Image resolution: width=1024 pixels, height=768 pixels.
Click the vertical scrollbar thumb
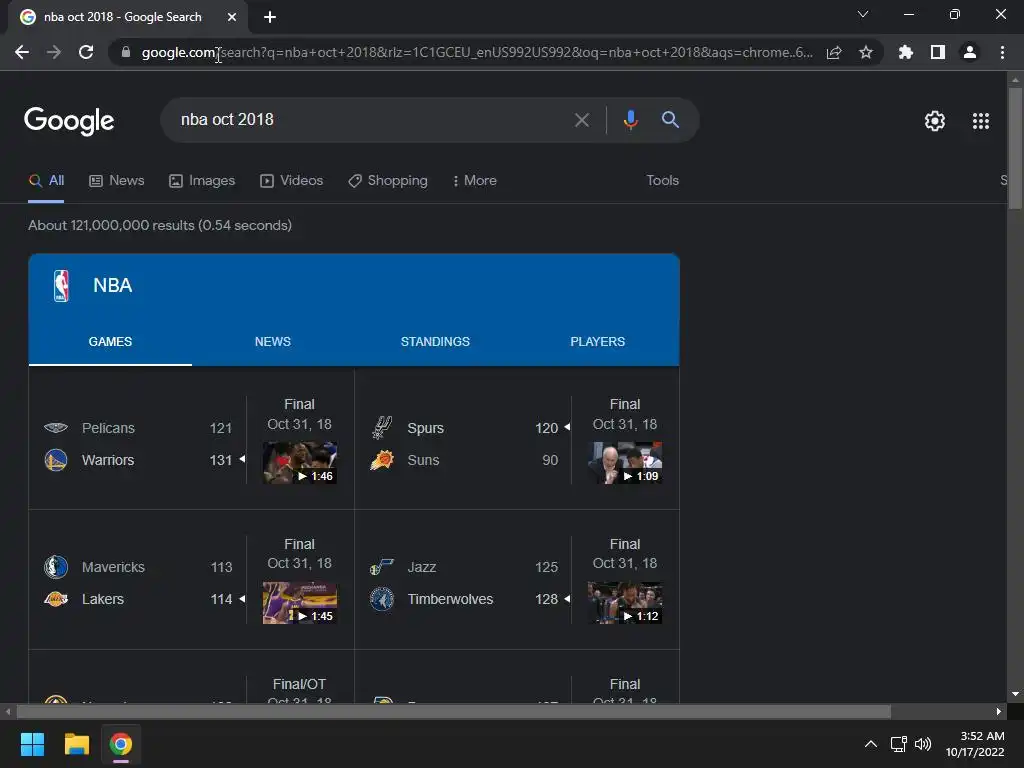pyautogui.click(x=1015, y=148)
